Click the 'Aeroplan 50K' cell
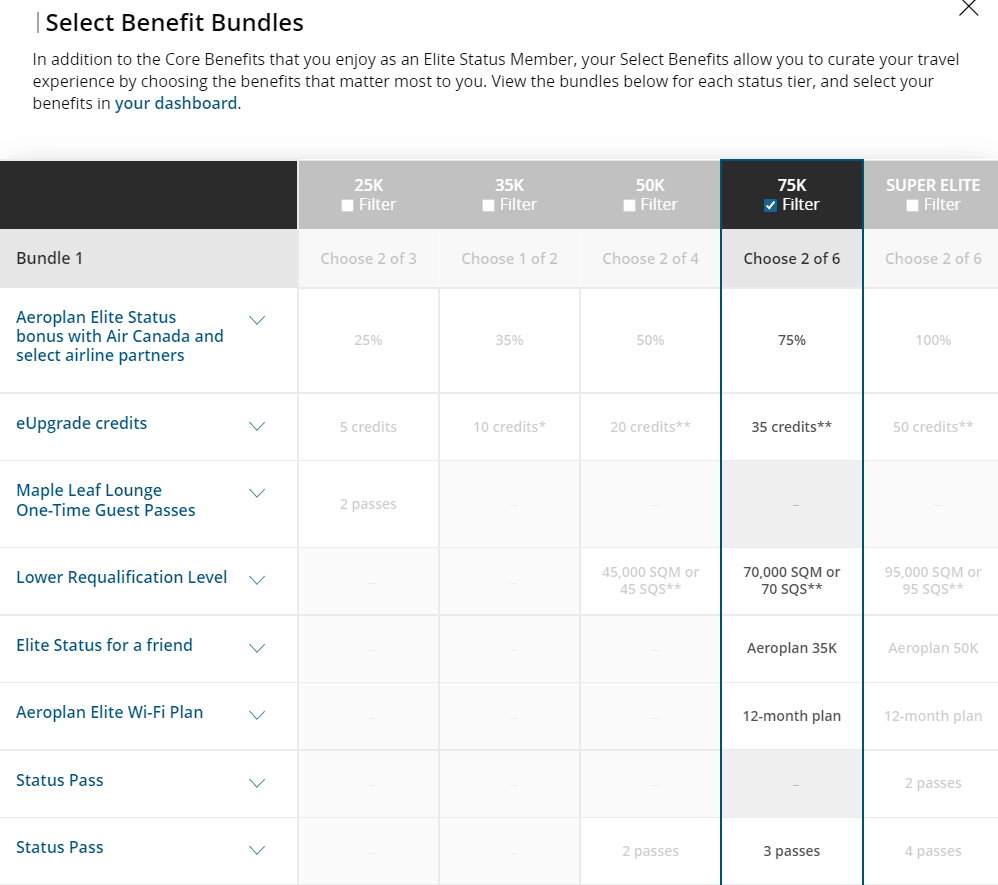 [933, 648]
